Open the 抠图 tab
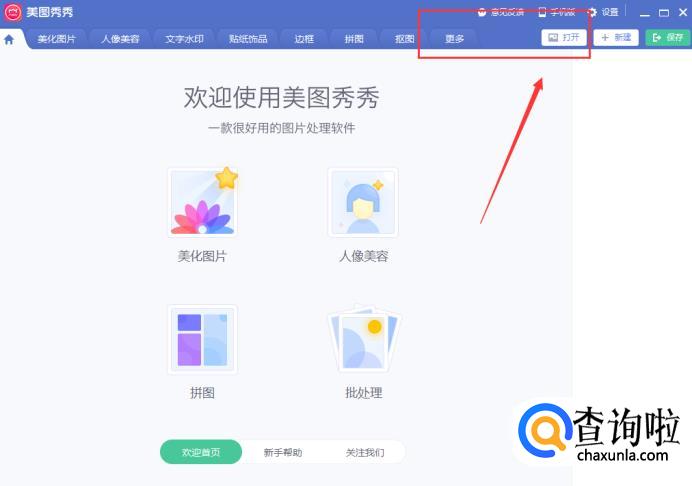The width and height of the screenshot is (692, 486). pos(404,39)
